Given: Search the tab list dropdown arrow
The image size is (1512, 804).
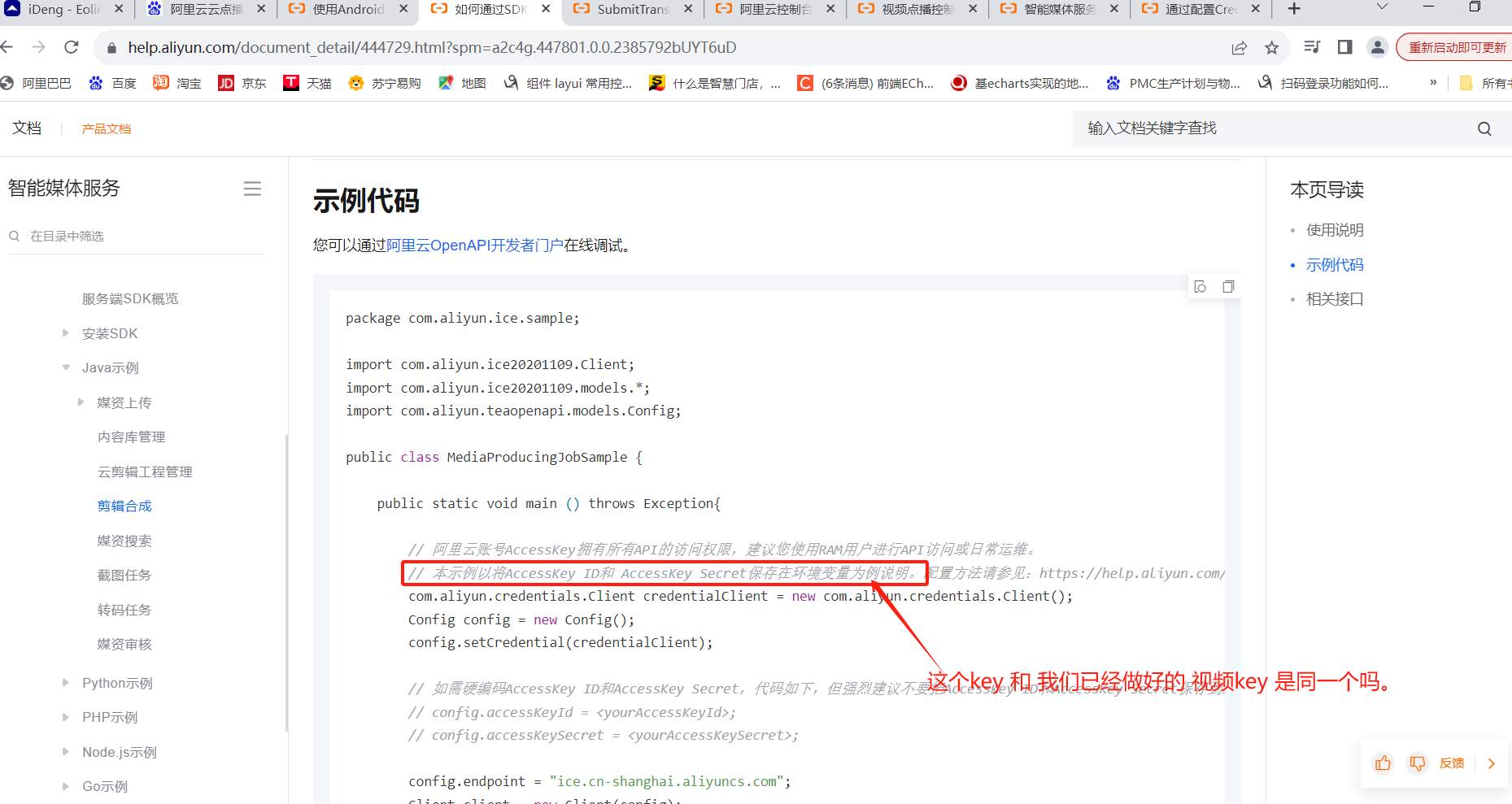Looking at the screenshot, I should (1382, 7).
